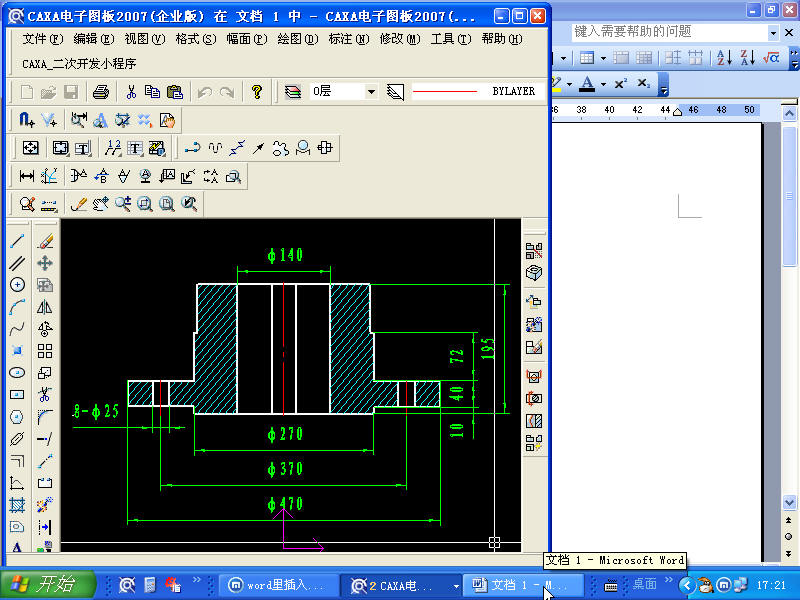Expand the CAXA taskbar group dropdown arrow

pos(456,586)
